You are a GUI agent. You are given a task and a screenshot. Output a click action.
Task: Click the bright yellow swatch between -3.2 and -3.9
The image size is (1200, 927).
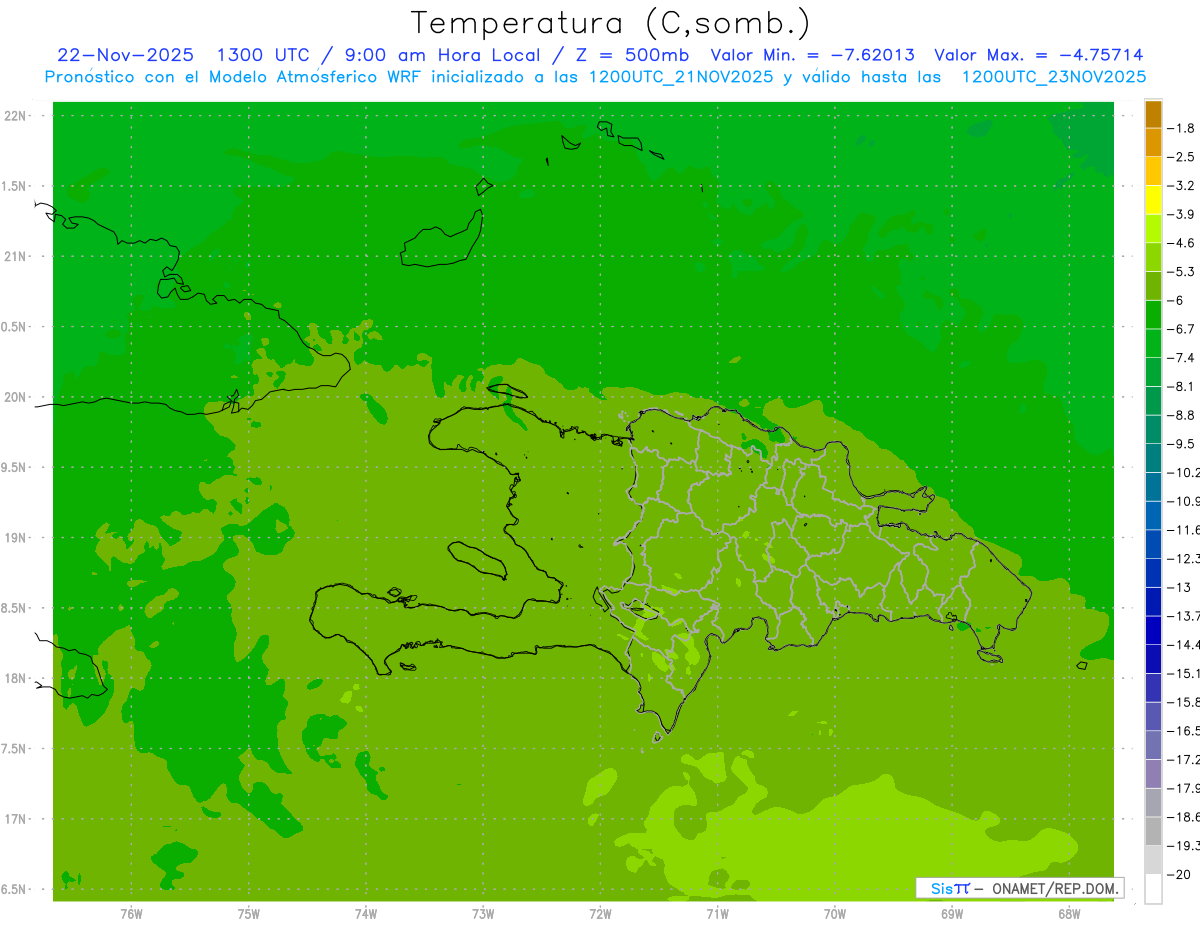pos(1153,200)
